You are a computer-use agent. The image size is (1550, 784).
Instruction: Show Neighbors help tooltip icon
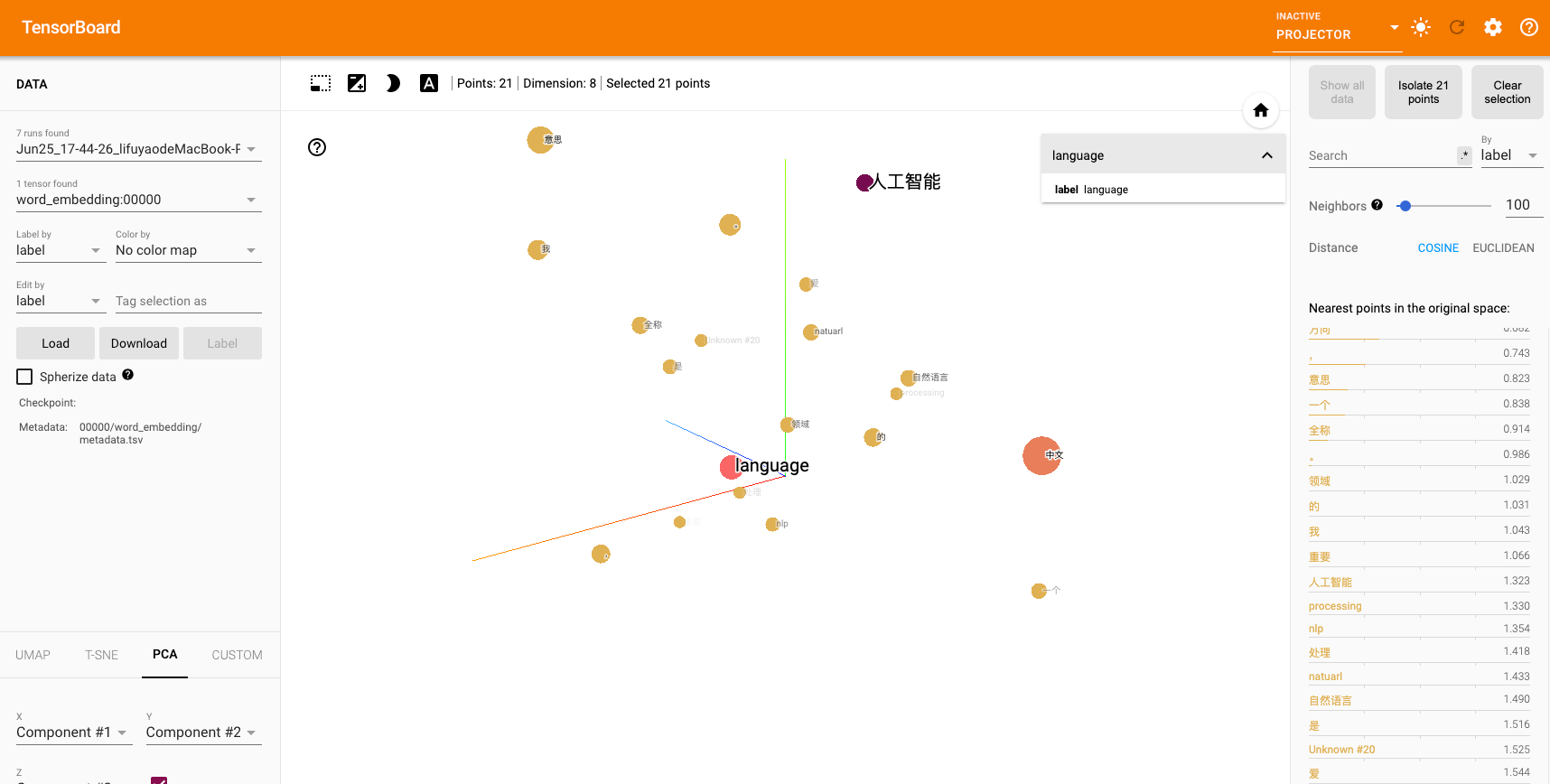click(x=1377, y=205)
